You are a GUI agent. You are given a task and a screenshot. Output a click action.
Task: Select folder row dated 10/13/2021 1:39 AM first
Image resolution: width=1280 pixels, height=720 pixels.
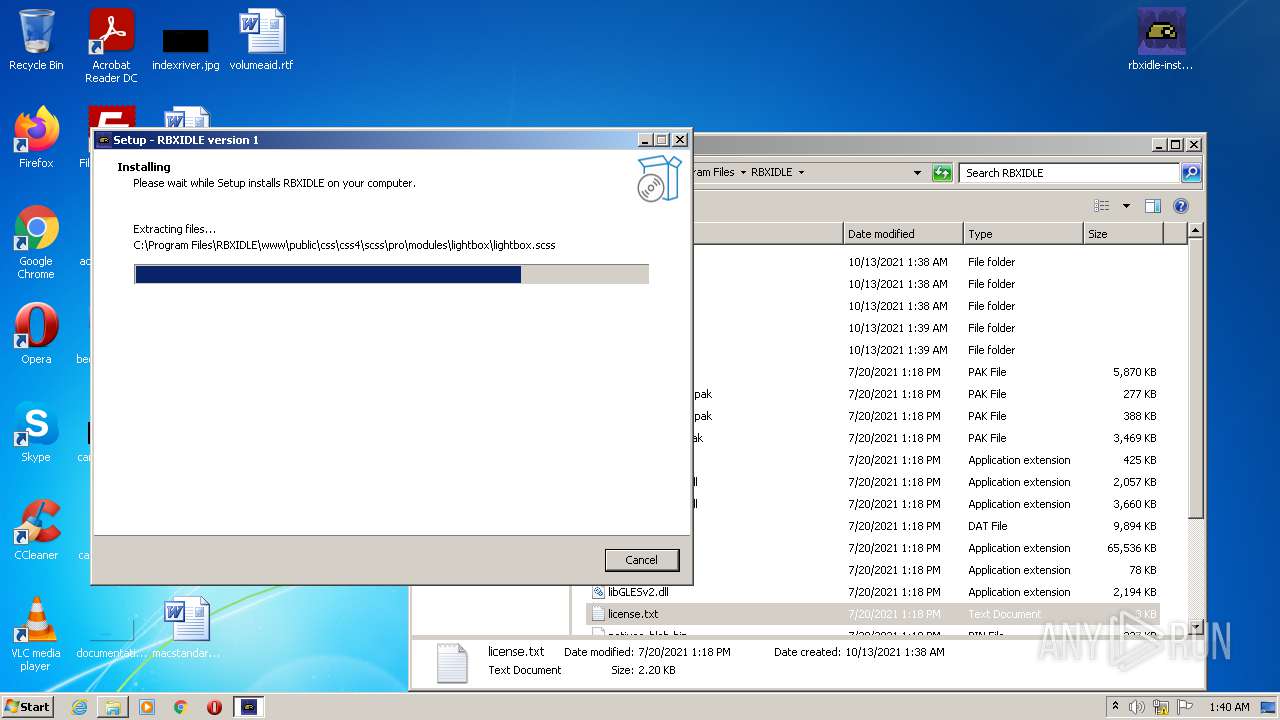pyautogui.click(x=925, y=328)
